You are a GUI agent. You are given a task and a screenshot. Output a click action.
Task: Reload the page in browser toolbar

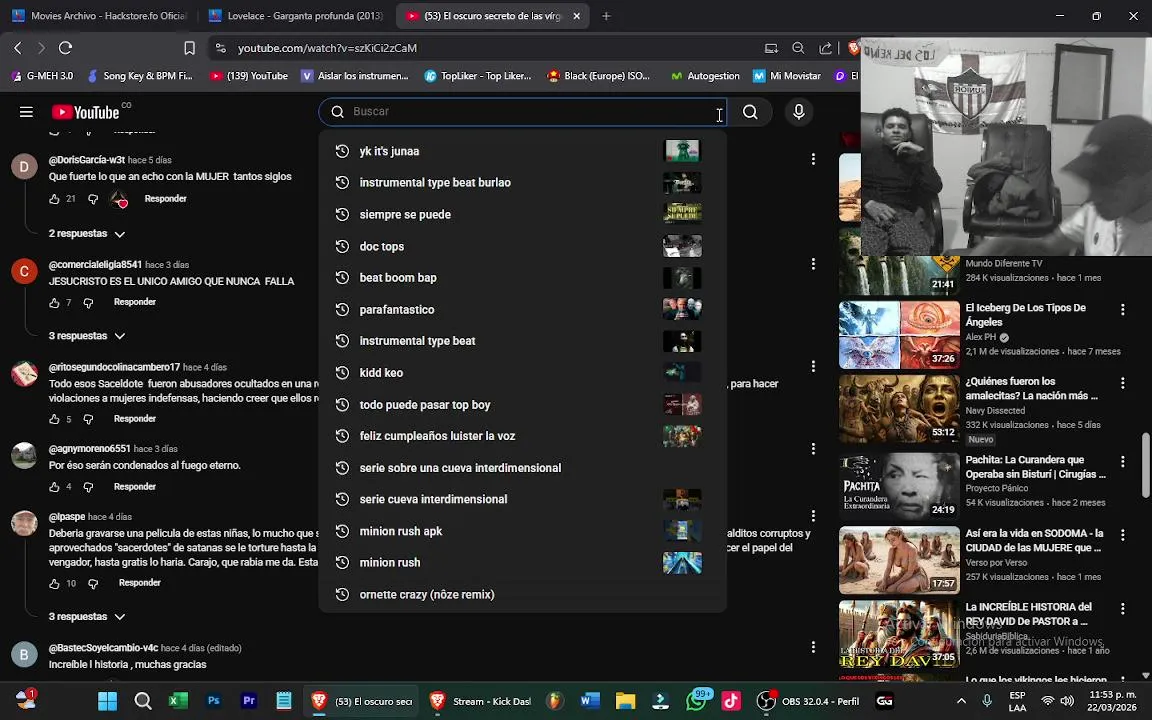tap(65, 48)
